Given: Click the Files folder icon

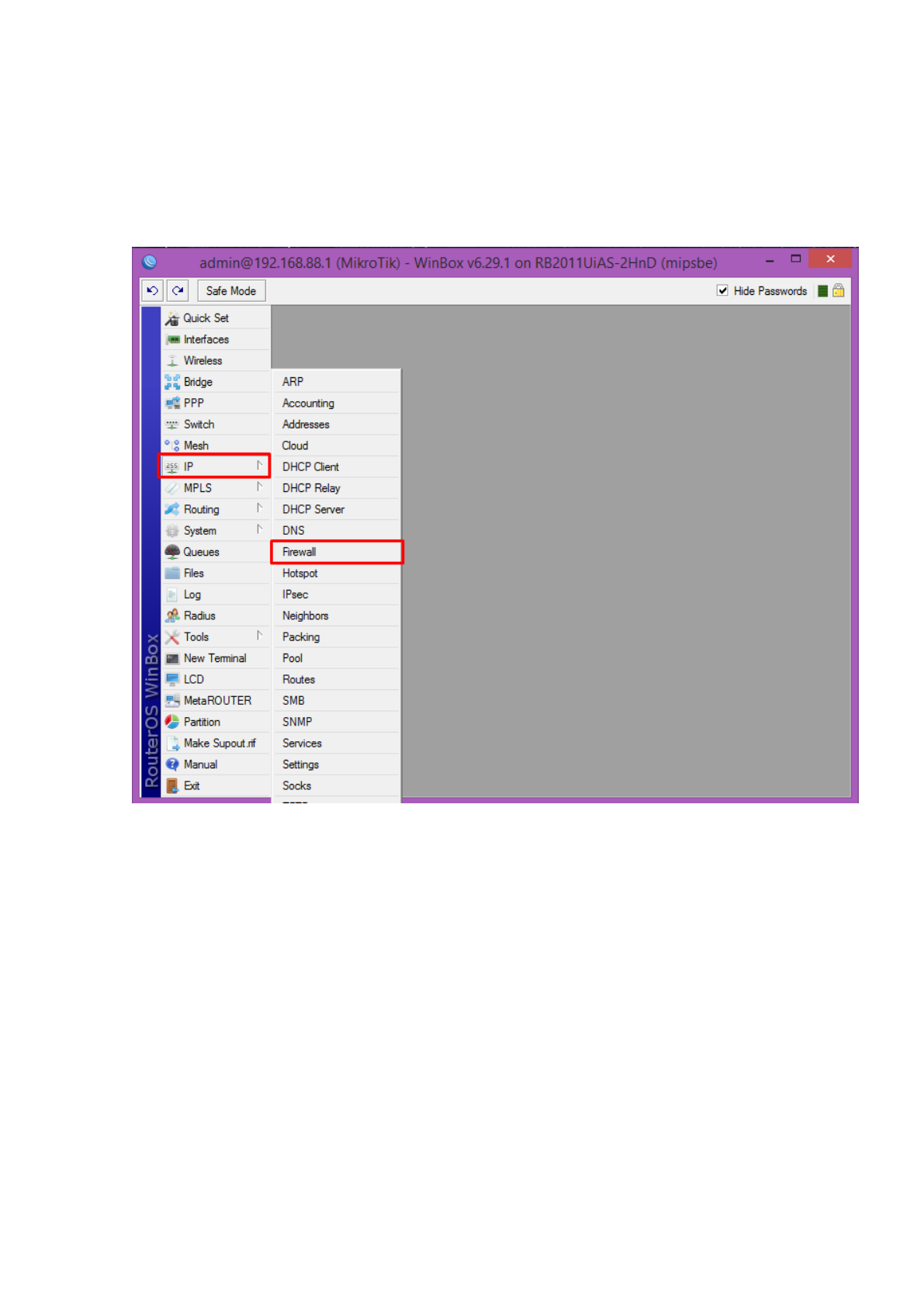Looking at the screenshot, I should click(172, 574).
